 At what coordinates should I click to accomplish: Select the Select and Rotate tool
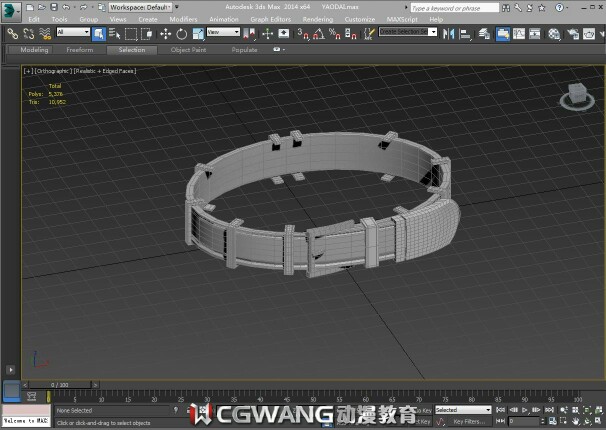[182, 34]
